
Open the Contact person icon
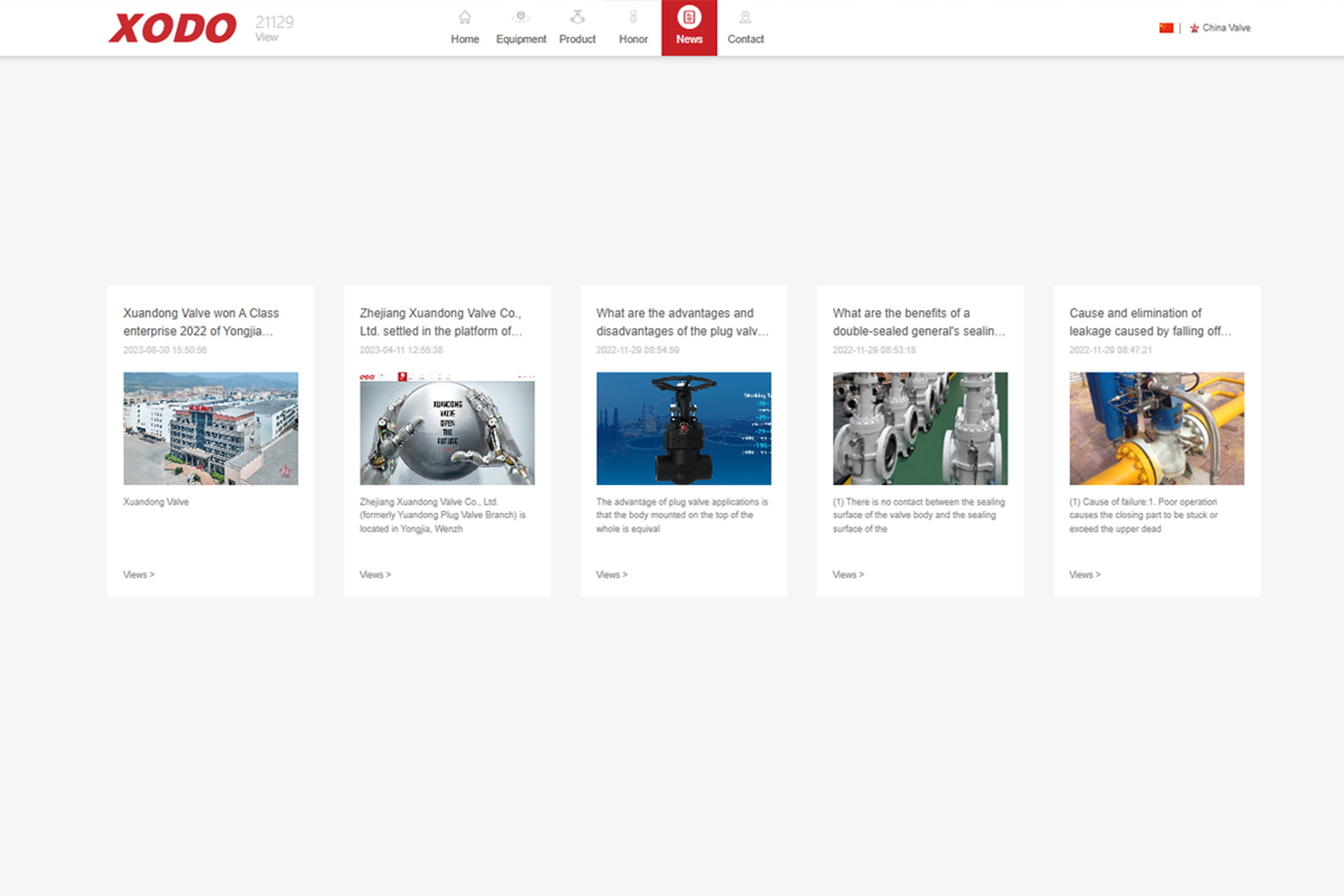coord(745,17)
